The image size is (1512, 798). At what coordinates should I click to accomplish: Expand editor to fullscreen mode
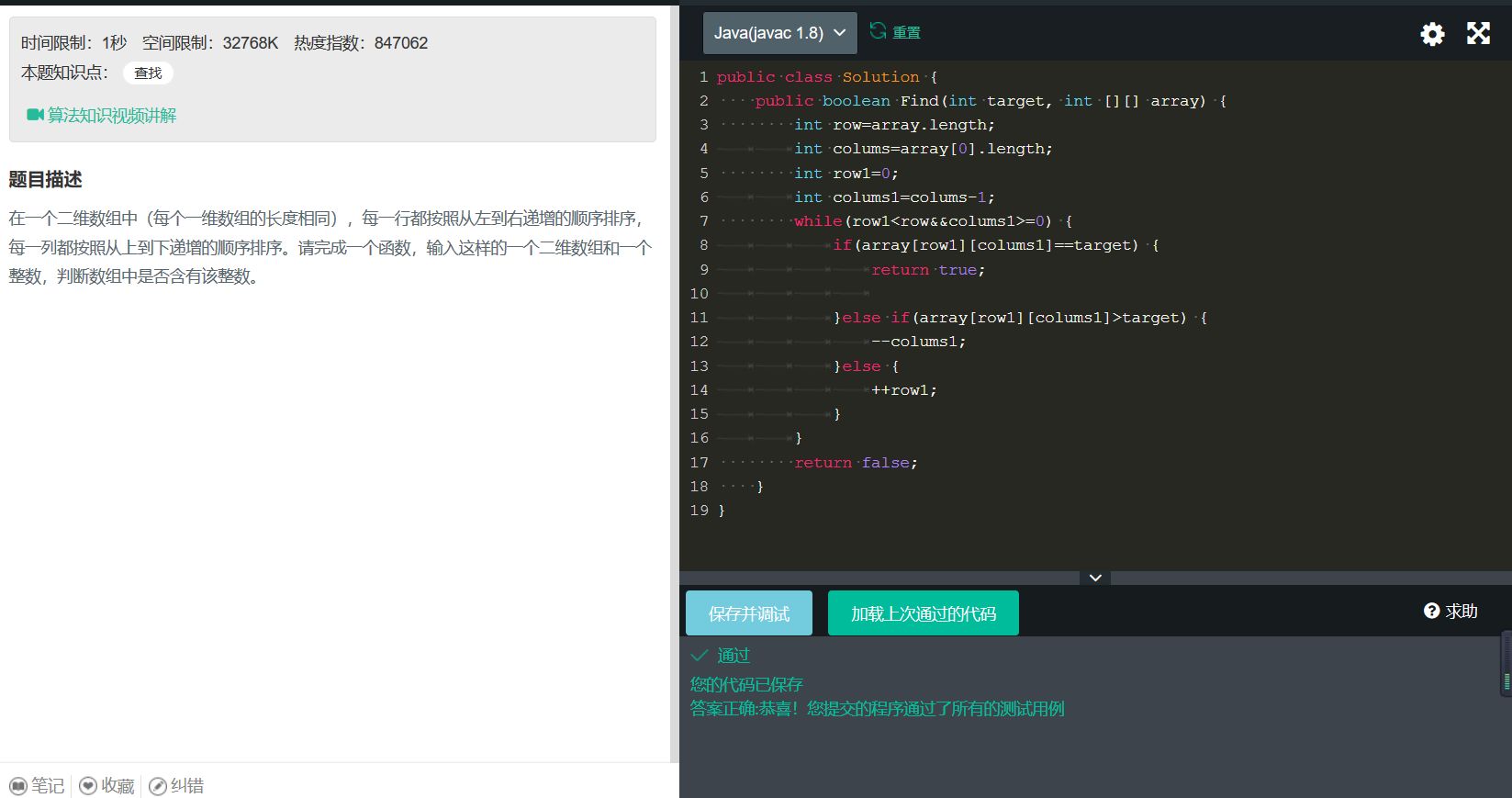1478,34
